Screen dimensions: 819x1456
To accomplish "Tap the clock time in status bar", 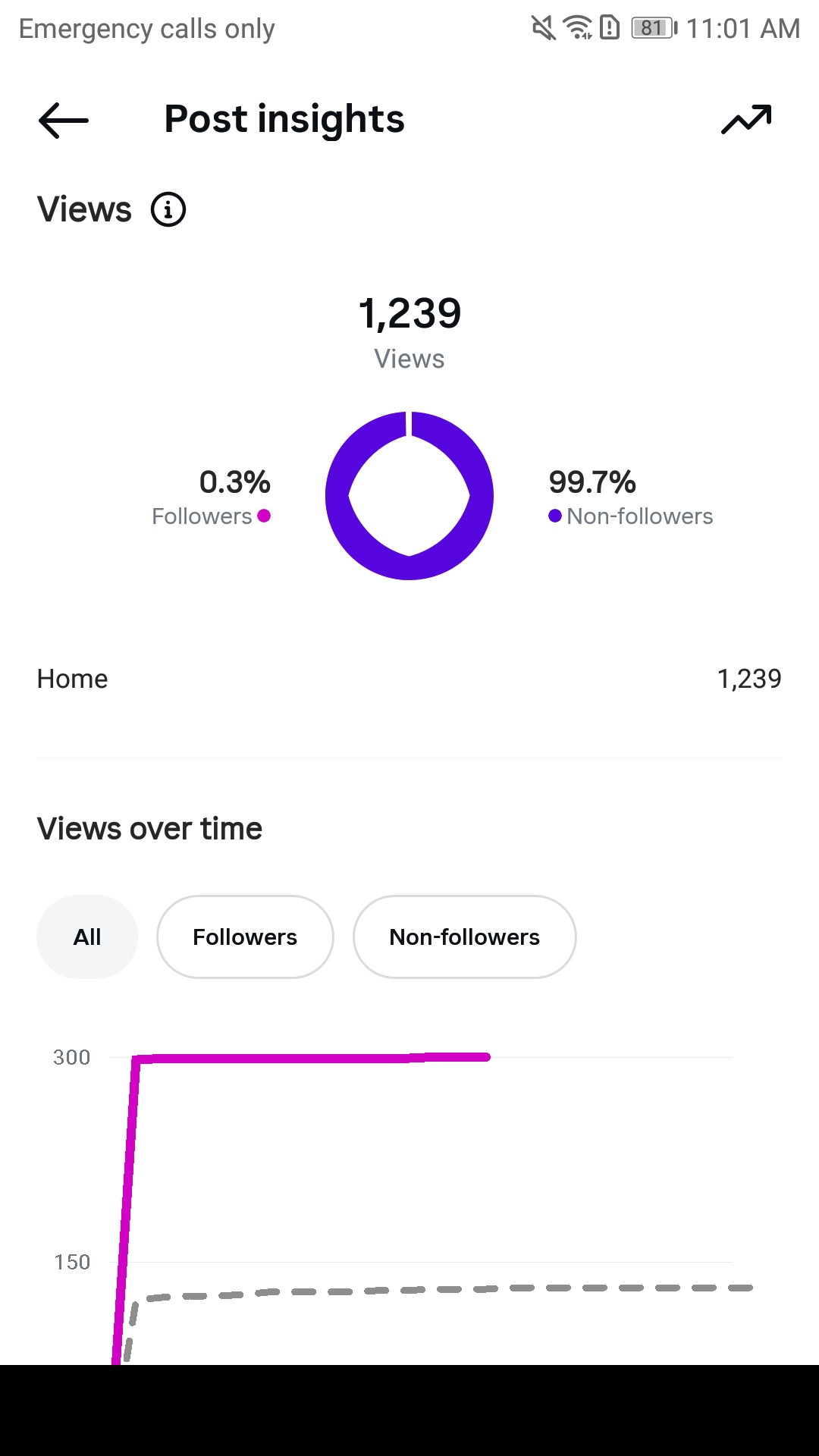I will click(742, 29).
